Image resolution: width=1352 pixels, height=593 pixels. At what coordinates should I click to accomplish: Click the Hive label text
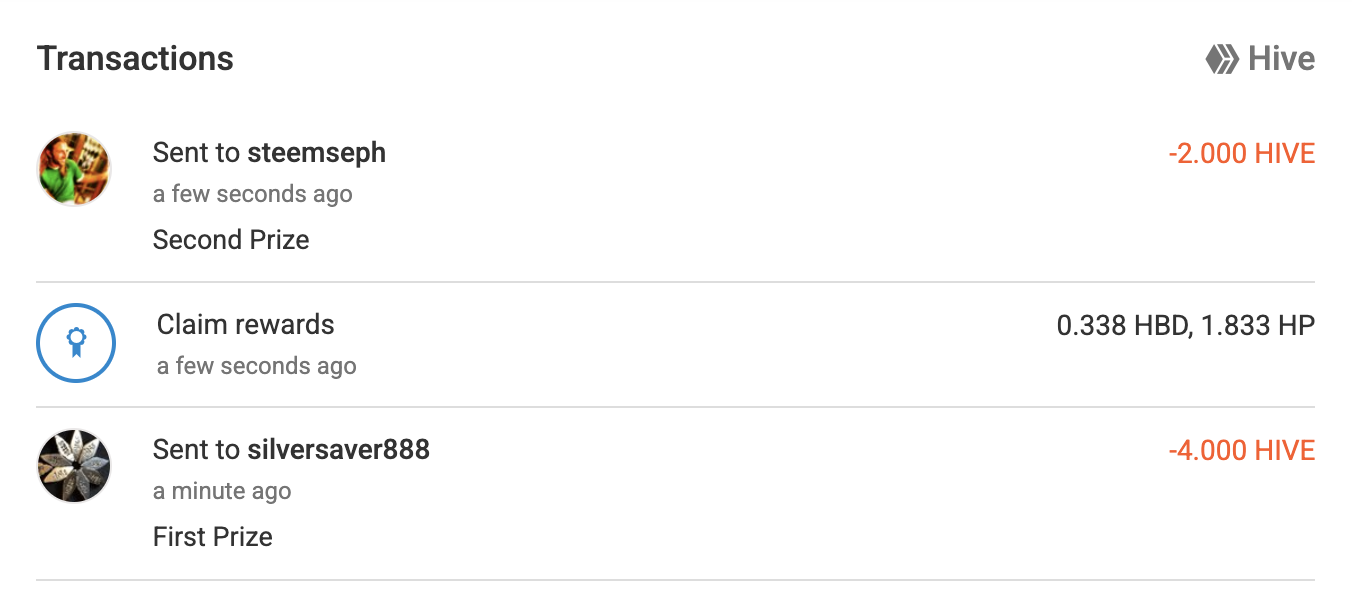click(x=1281, y=59)
